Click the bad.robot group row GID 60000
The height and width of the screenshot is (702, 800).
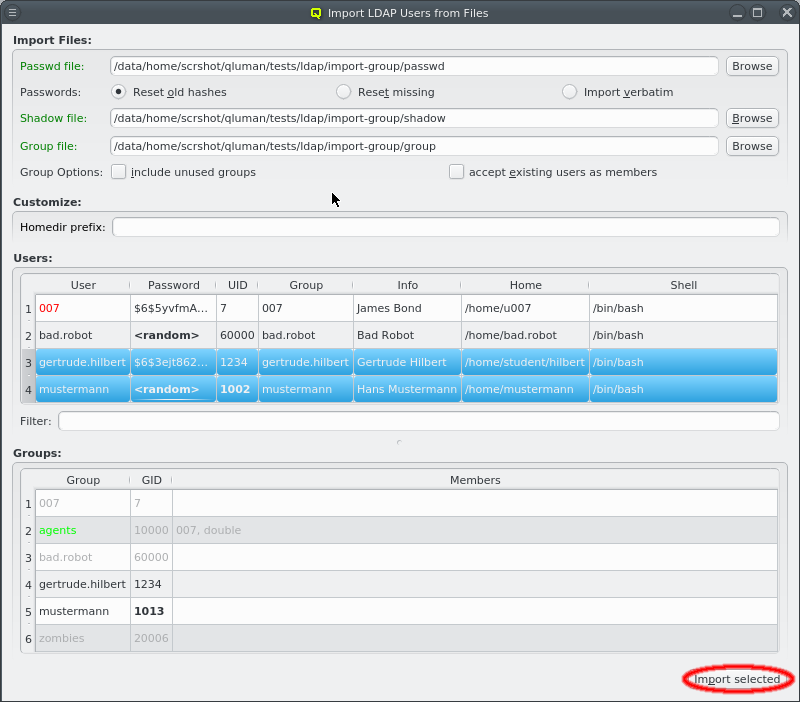point(151,557)
